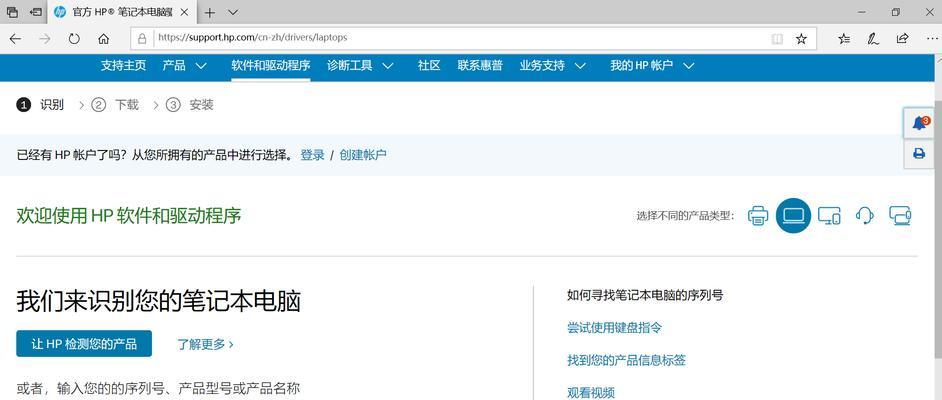Click the 创建帐户 link
Image resolution: width=942 pixels, height=400 pixels.
click(363, 155)
